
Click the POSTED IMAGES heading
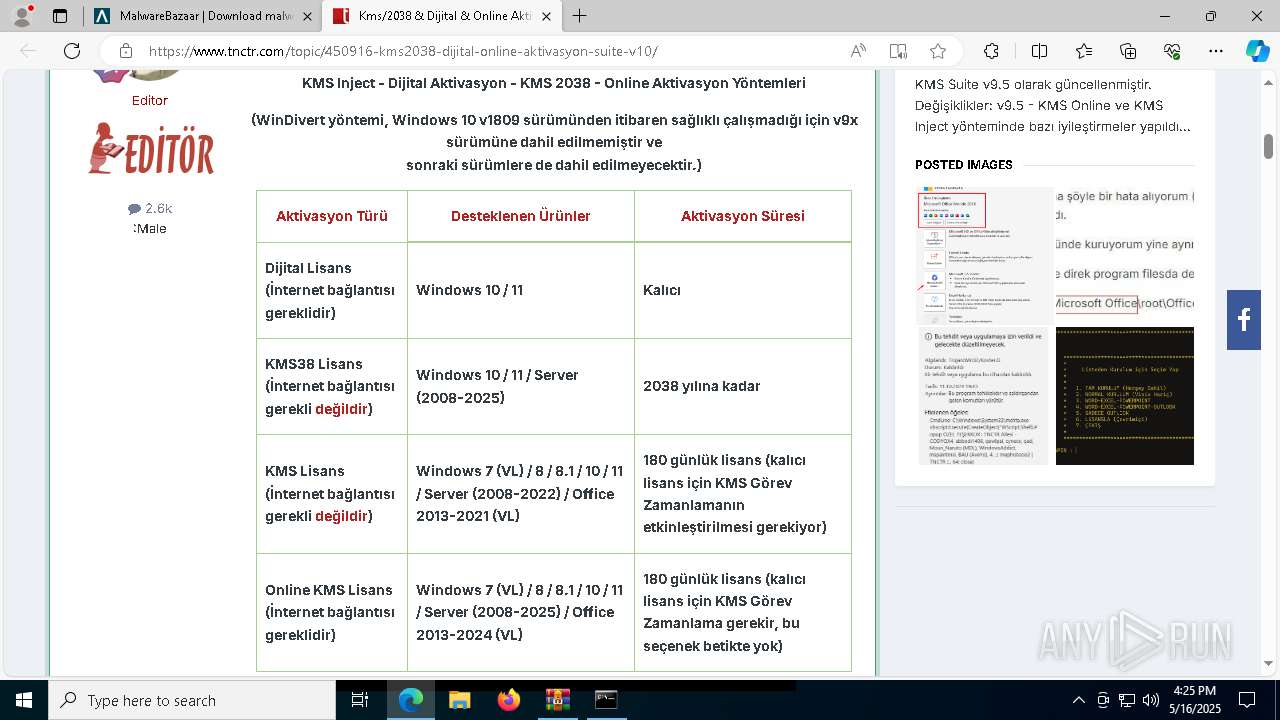tap(964, 165)
